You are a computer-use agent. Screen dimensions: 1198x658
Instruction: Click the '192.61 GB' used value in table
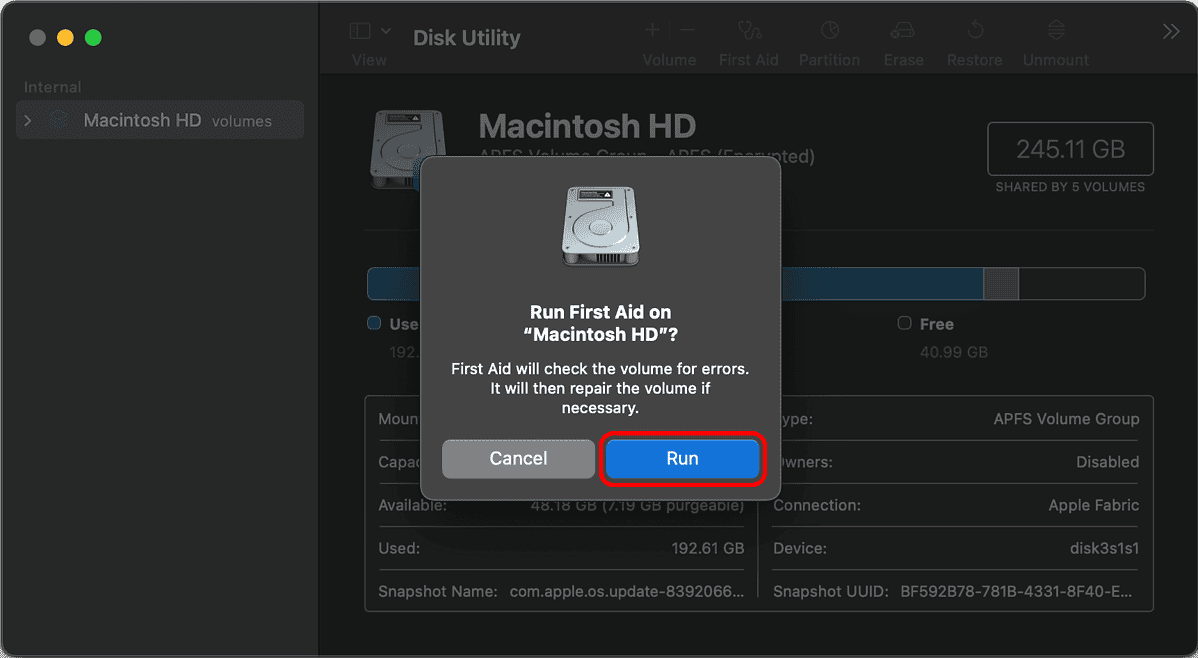[x=707, y=548]
